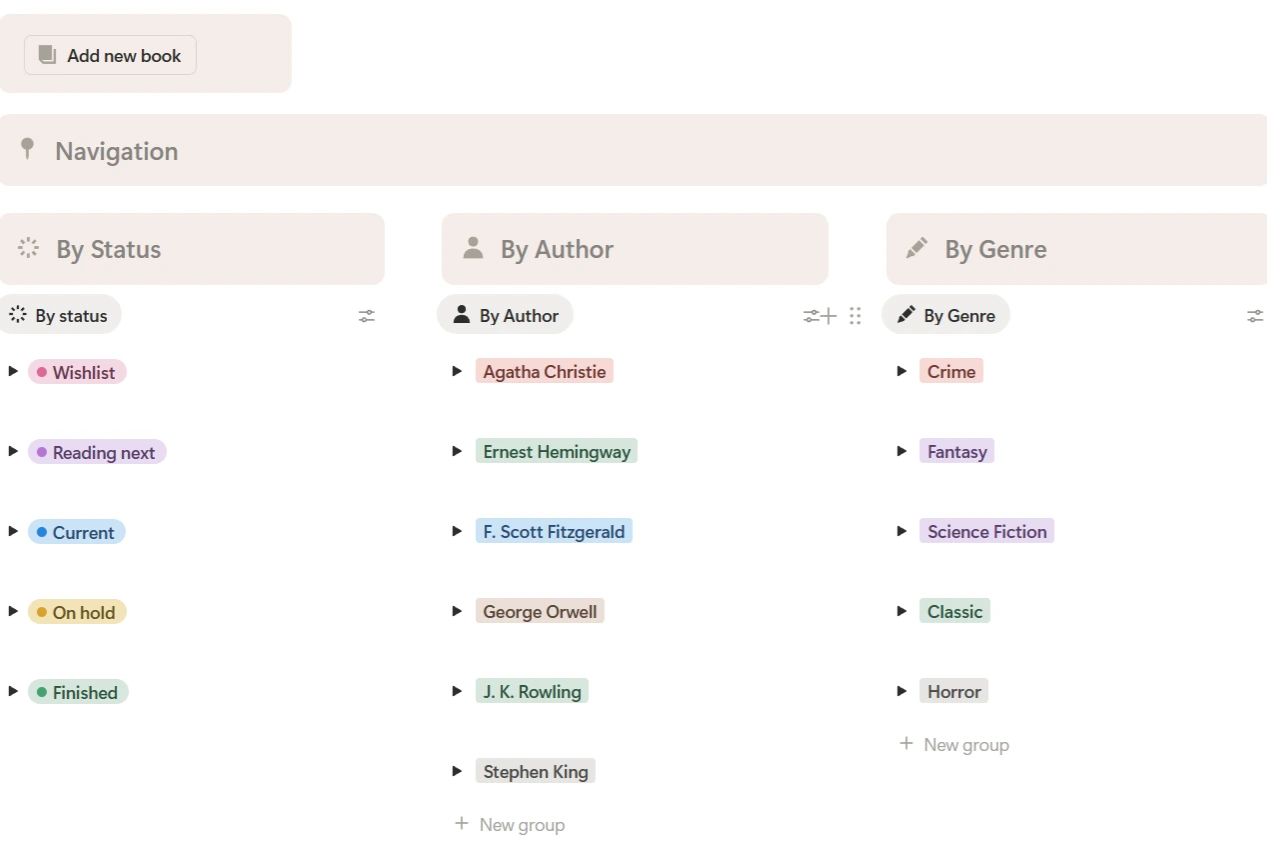
Task: Click the pin icon beside Navigation heading
Action: [28, 150]
